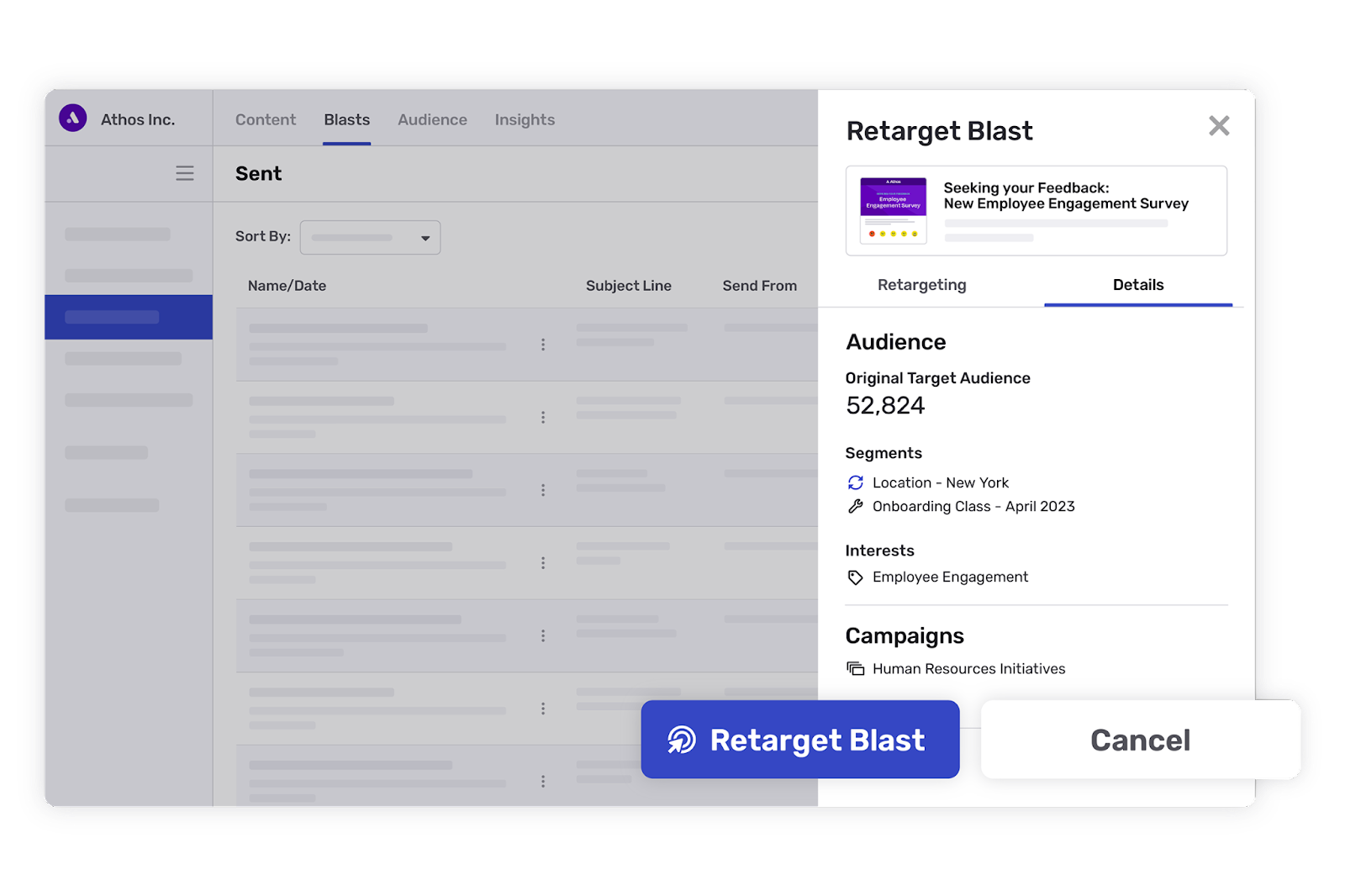
Task: Open the sidebar hamburger menu
Action: click(184, 173)
